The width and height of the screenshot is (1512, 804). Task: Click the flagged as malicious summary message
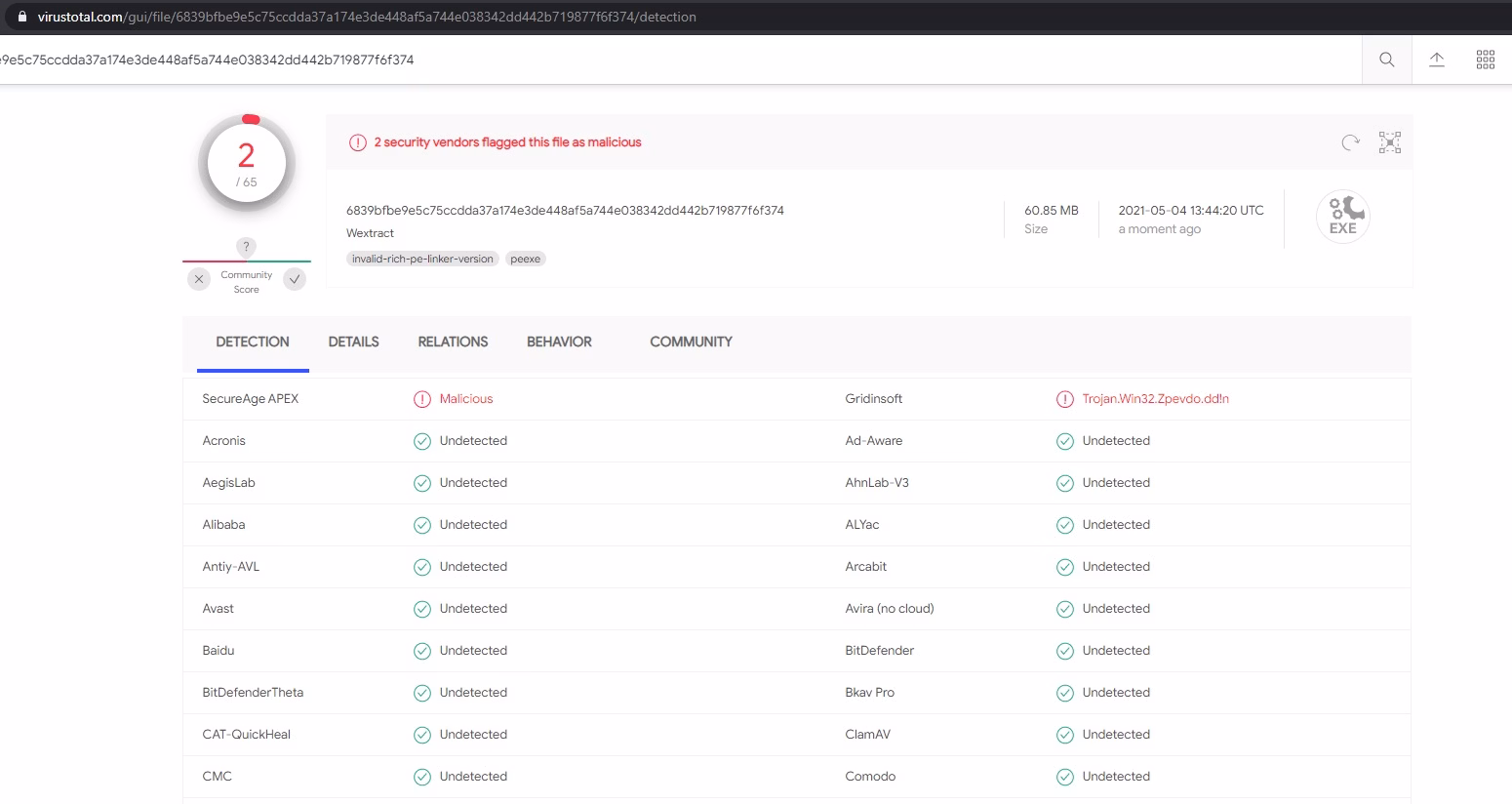point(508,142)
